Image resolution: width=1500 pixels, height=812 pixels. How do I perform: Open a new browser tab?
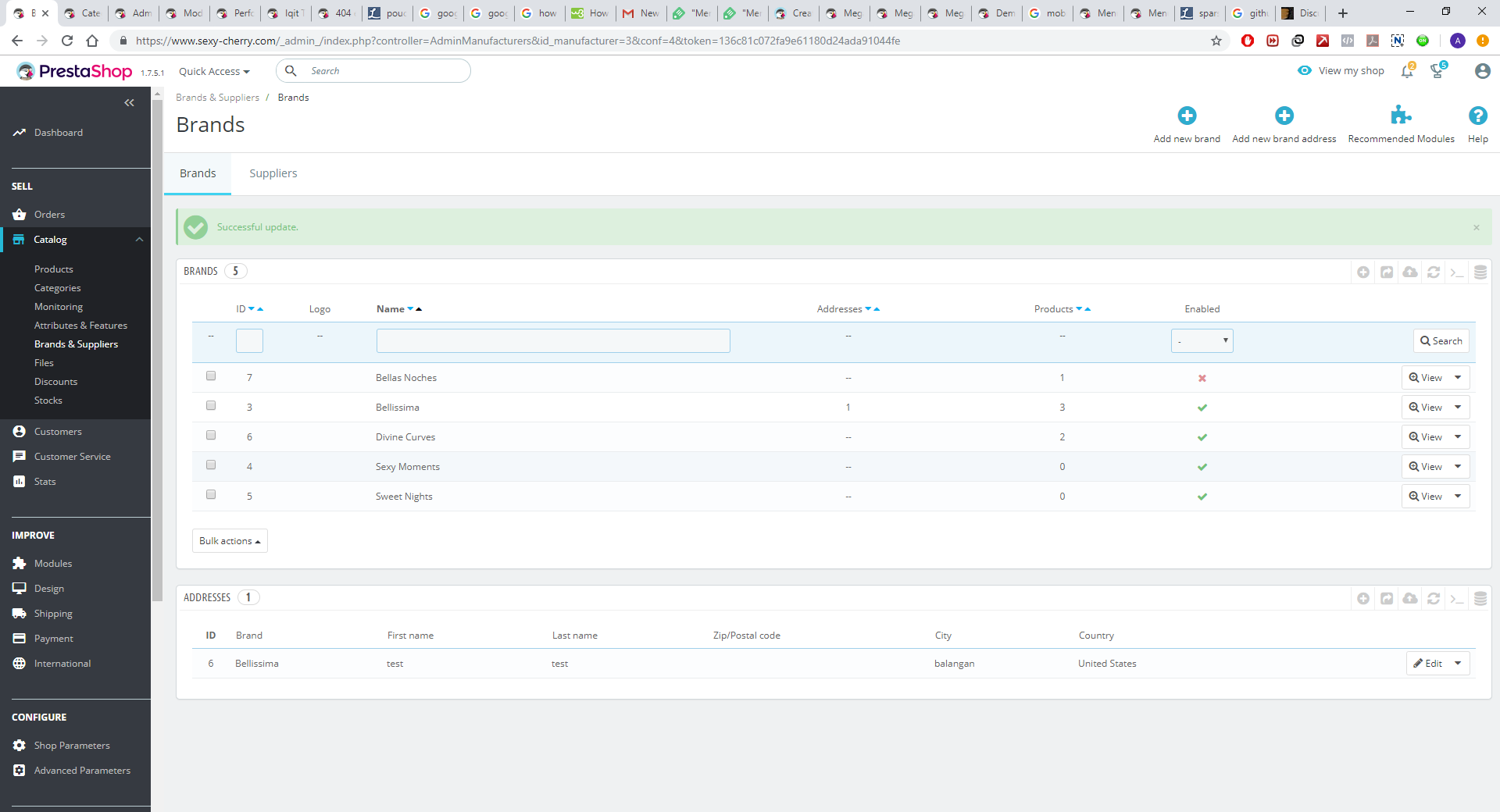[x=1343, y=13]
